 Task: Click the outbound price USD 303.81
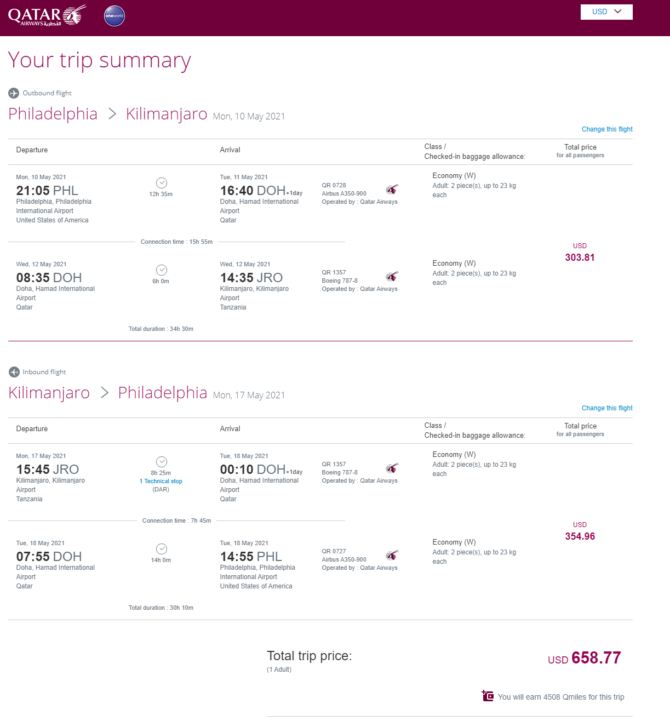click(579, 252)
